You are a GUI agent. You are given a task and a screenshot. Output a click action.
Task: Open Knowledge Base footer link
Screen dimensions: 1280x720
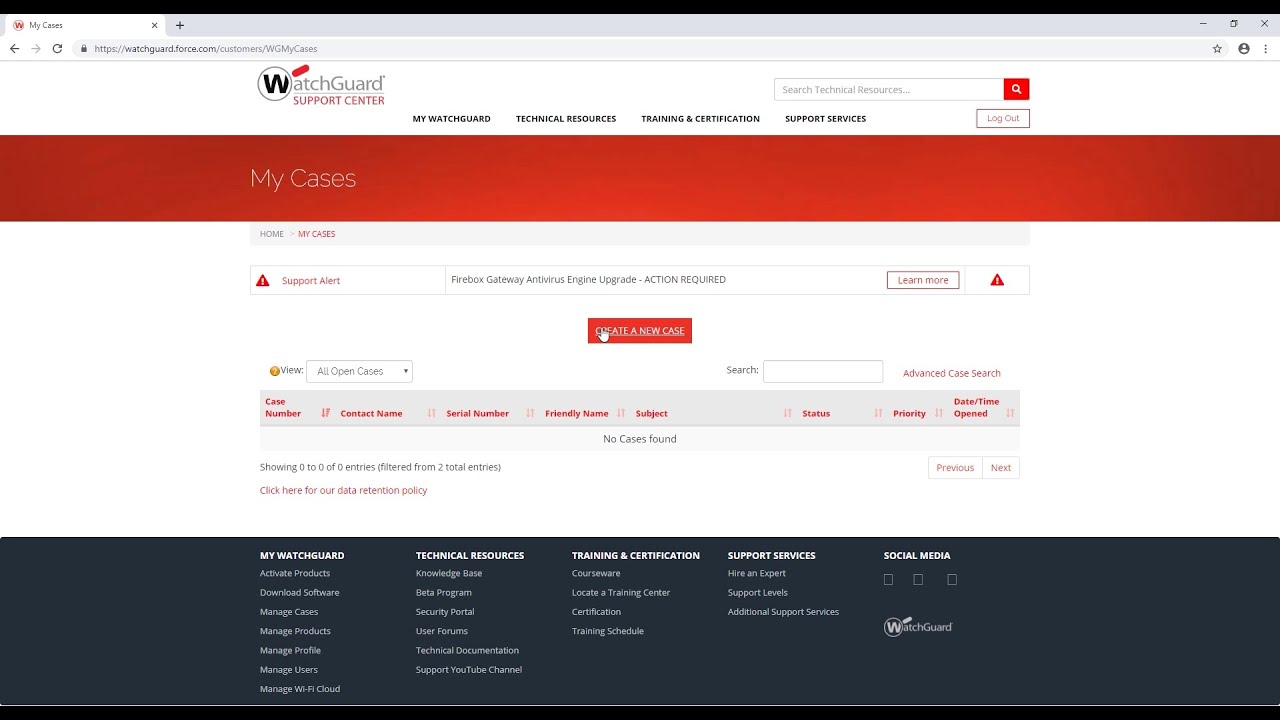[x=449, y=573]
